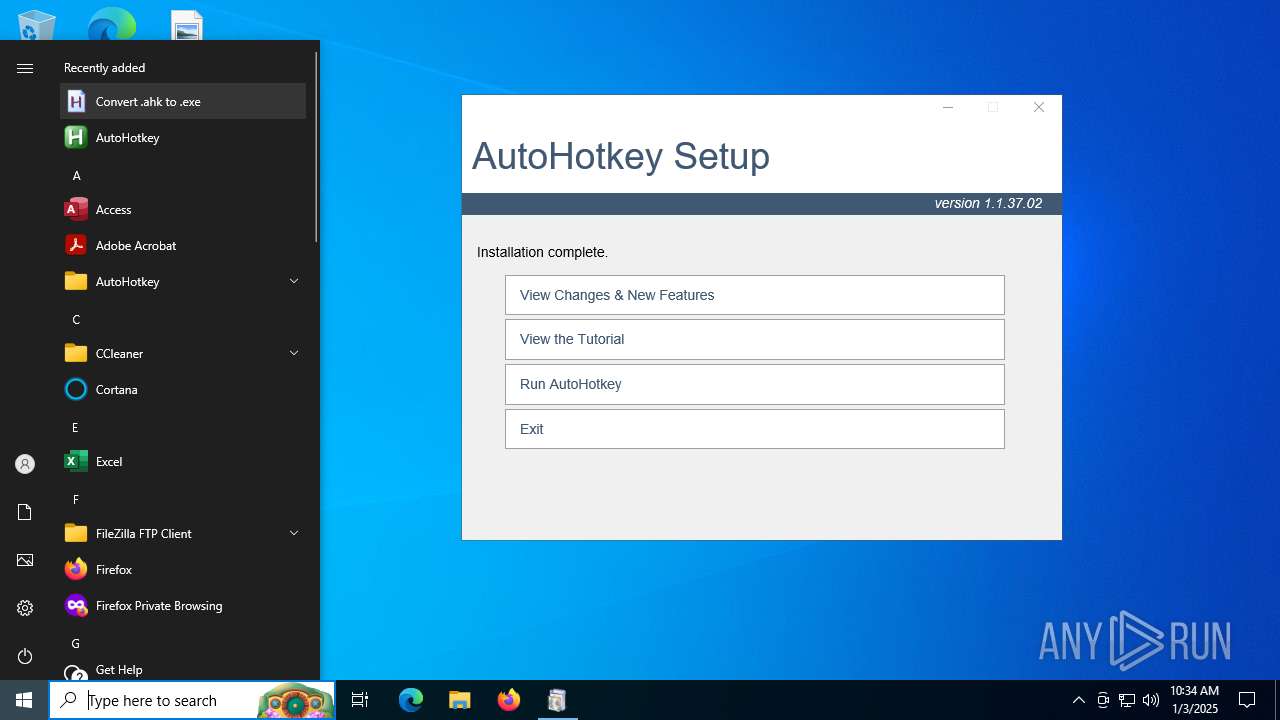Jump to letter C section header
This screenshot has height=720, width=1280.
coord(76,319)
